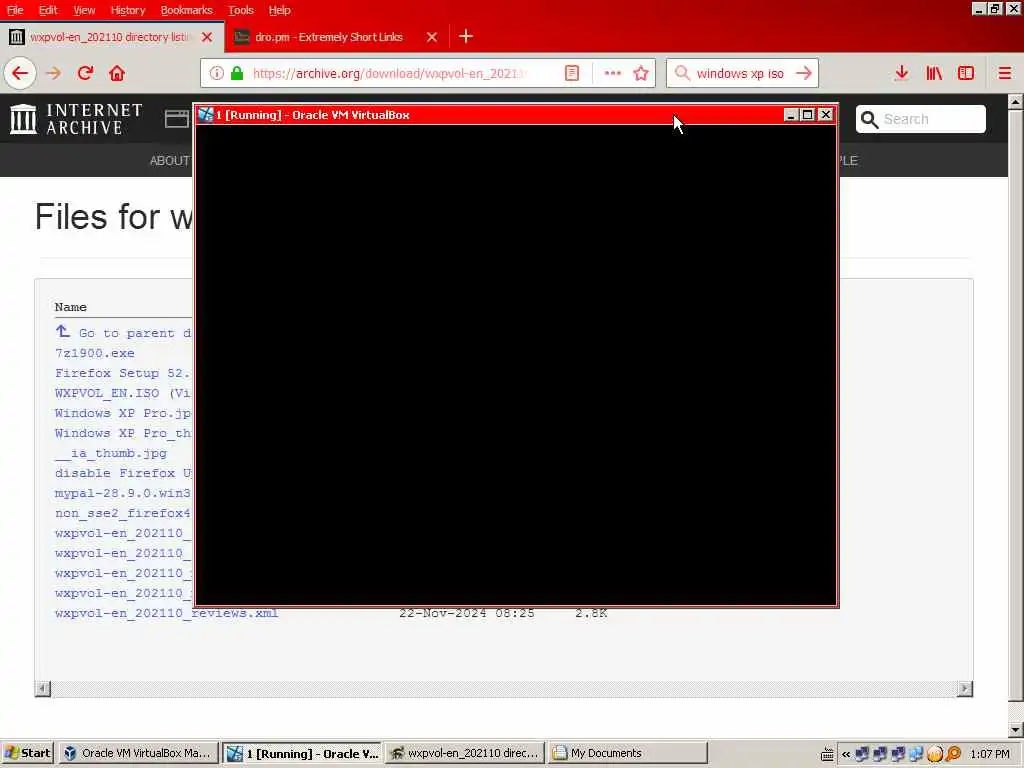Click the Internet Archive Search box
Screen dimensions: 1024x768
click(x=921, y=119)
